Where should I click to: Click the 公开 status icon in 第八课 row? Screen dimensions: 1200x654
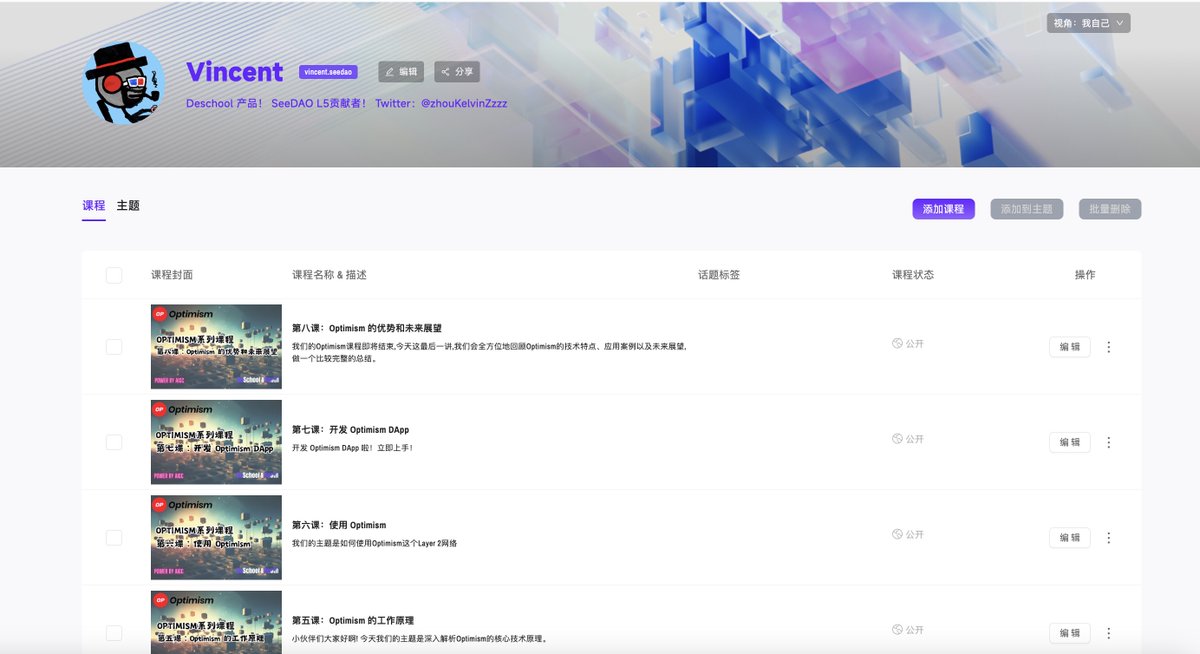pyautogui.click(x=898, y=343)
